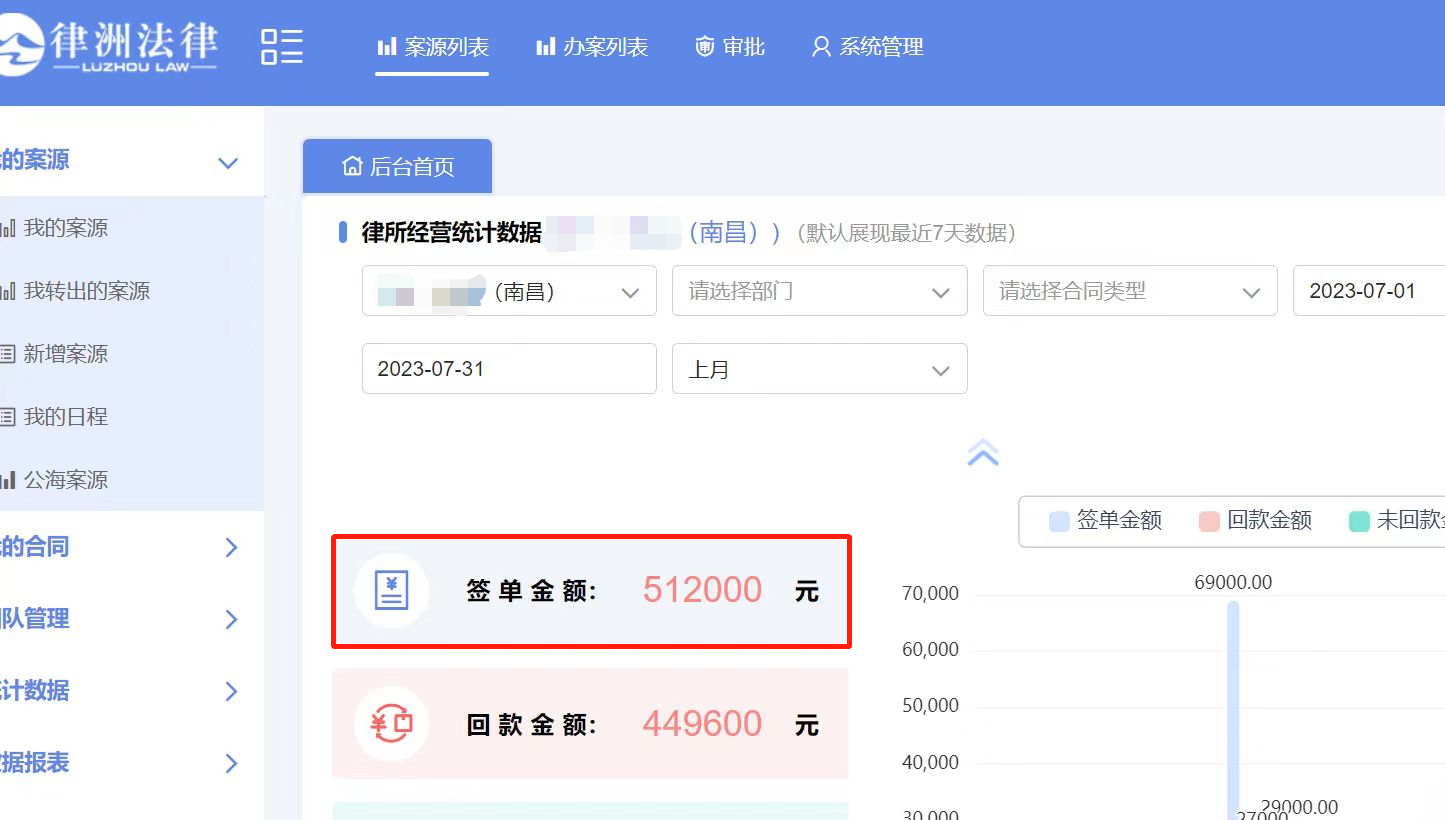Toggle 签单金额 legend series
This screenshot has width=1445, height=820.
coord(1105,521)
